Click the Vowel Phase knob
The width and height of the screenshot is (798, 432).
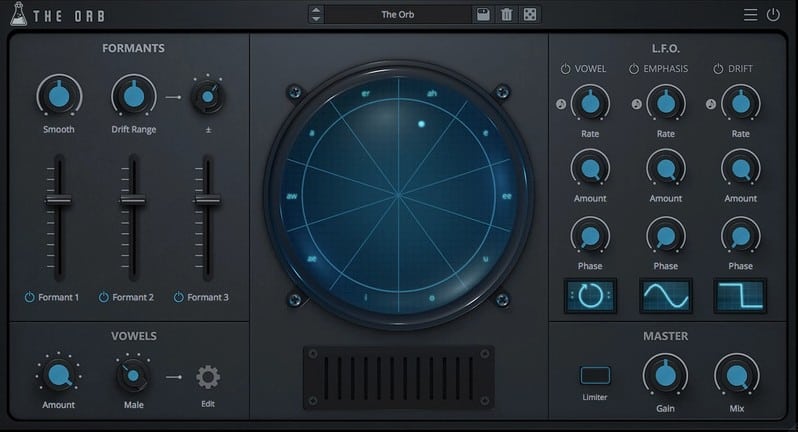tap(590, 236)
